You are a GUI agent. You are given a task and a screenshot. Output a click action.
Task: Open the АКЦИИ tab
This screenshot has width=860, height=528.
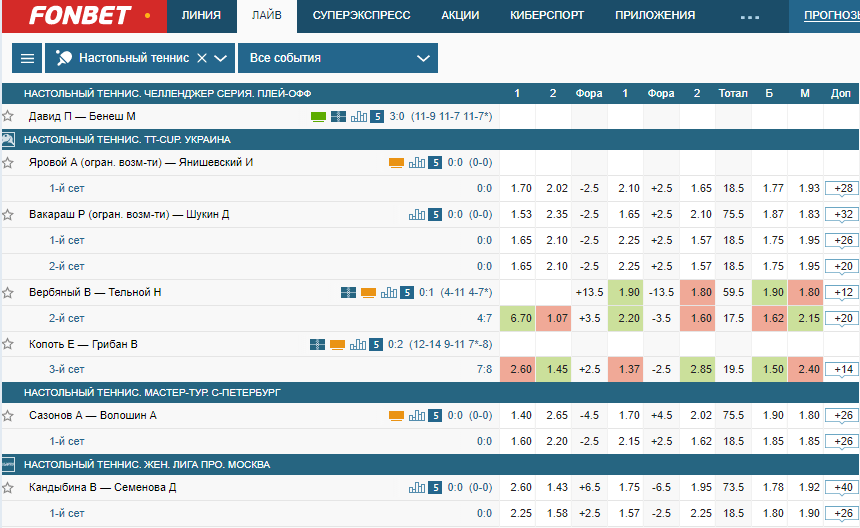(460, 15)
